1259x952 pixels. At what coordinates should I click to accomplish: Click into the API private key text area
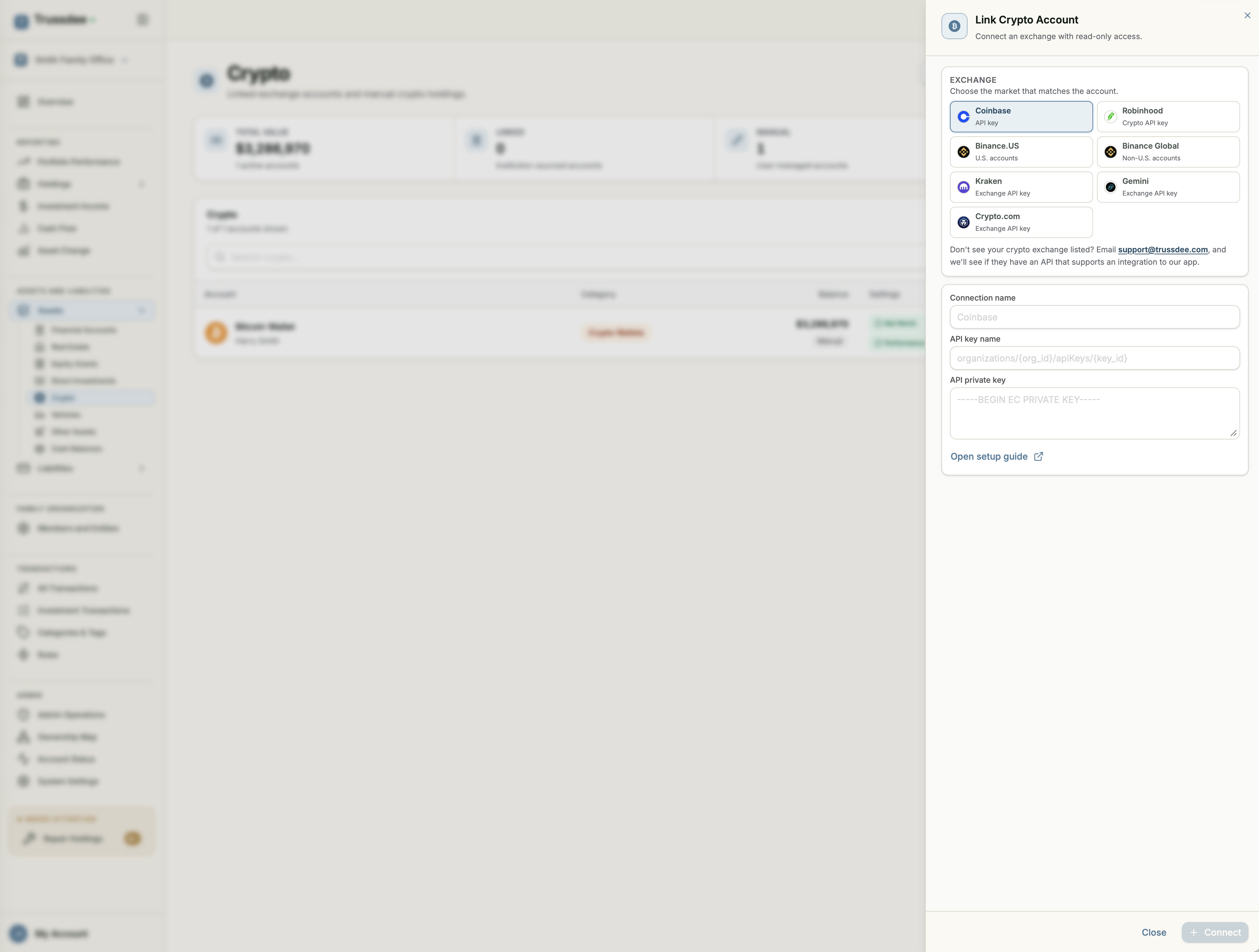pyautogui.click(x=1094, y=413)
